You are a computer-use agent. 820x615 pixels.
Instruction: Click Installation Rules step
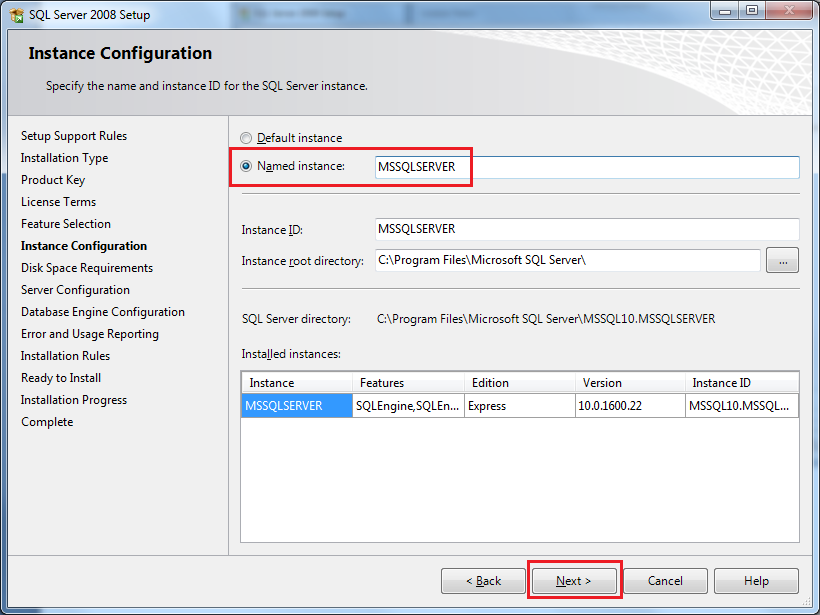(x=65, y=356)
